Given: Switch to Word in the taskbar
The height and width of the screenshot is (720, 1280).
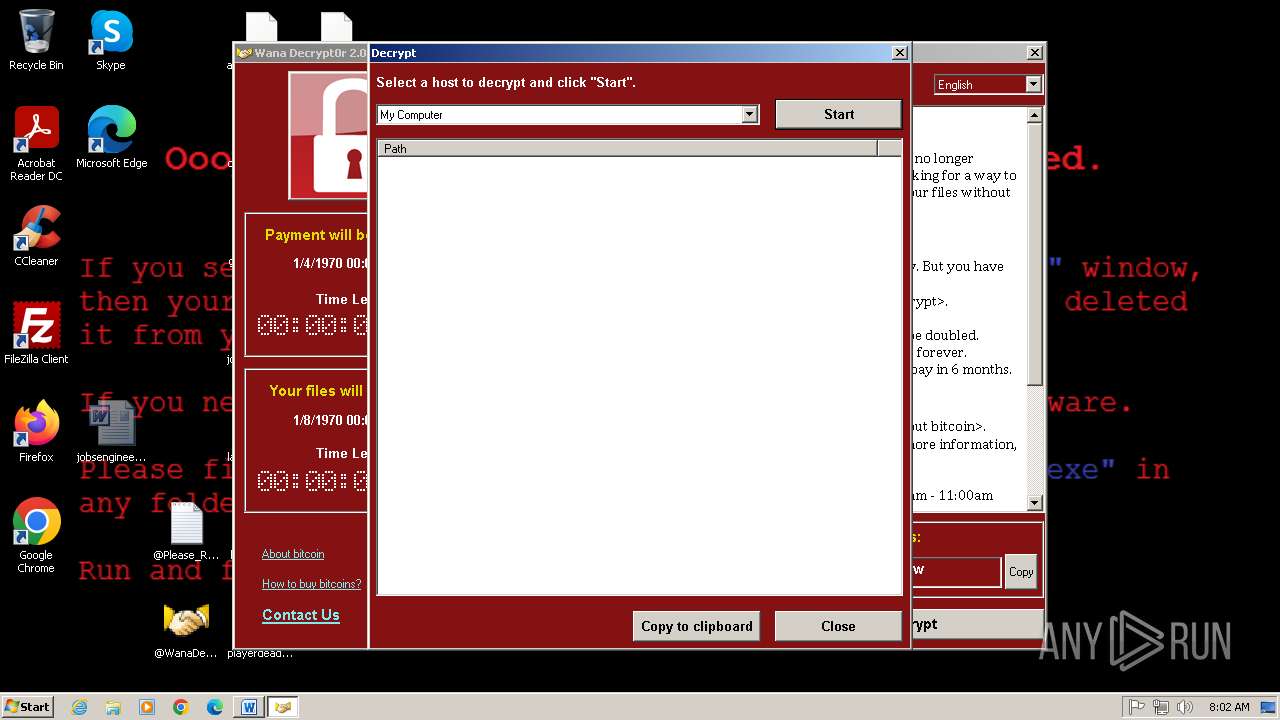Looking at the screenshot, I should point(249,707).
